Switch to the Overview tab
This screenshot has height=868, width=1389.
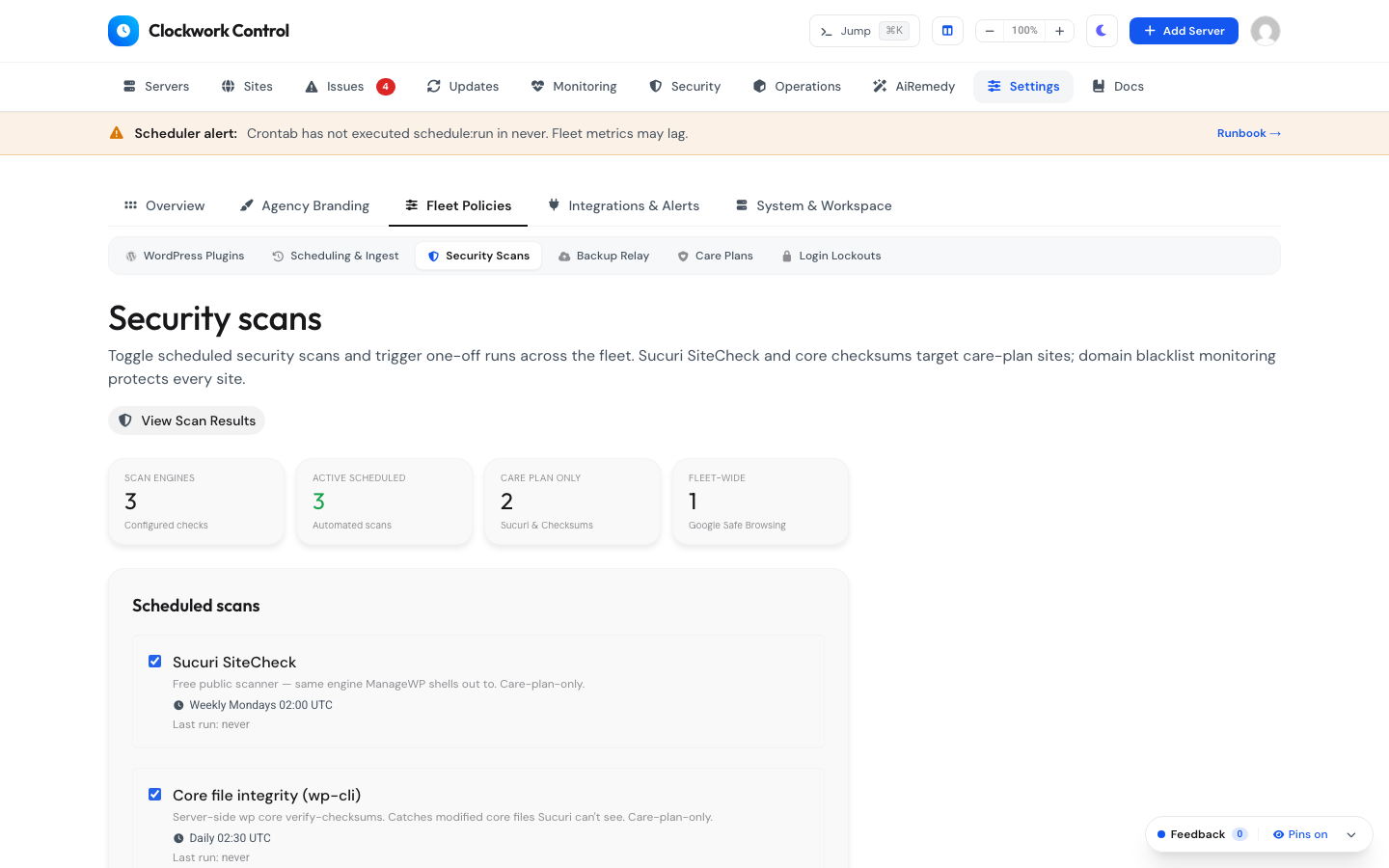(x=164, y=205)
